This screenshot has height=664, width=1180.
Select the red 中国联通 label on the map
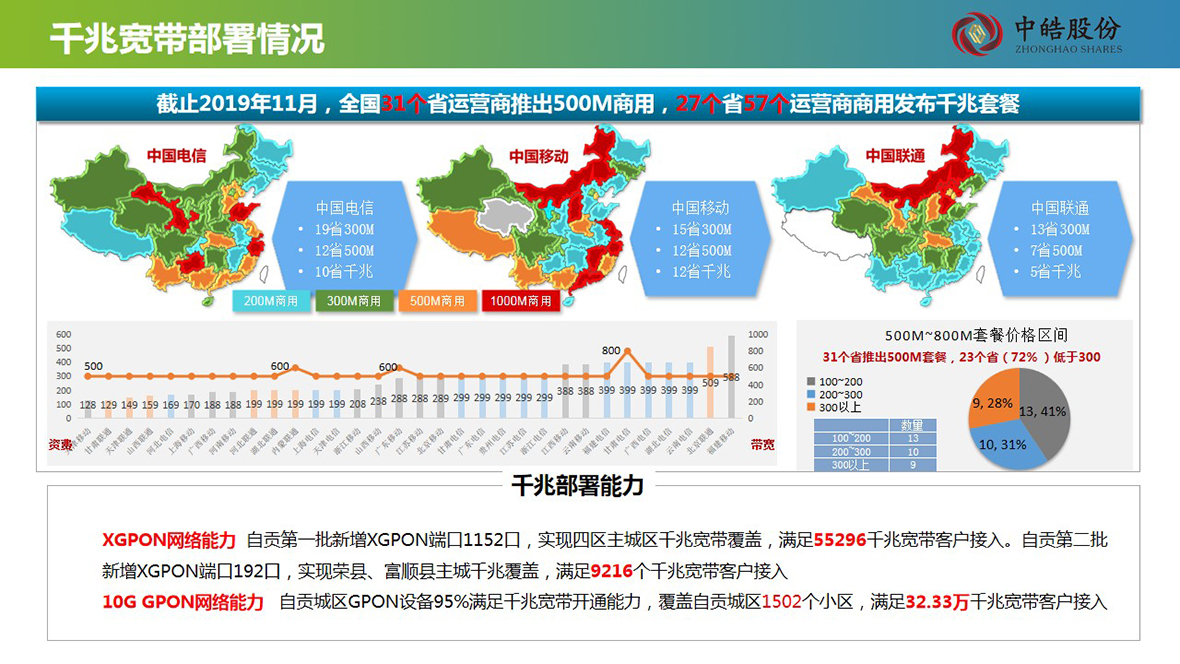tap(895, 156)
